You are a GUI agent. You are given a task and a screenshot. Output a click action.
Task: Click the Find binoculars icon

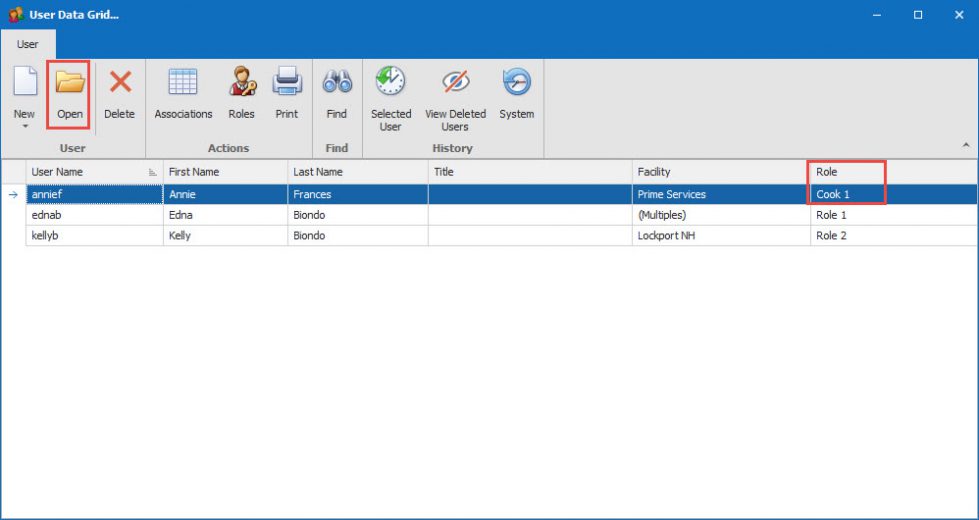point(336,84)
